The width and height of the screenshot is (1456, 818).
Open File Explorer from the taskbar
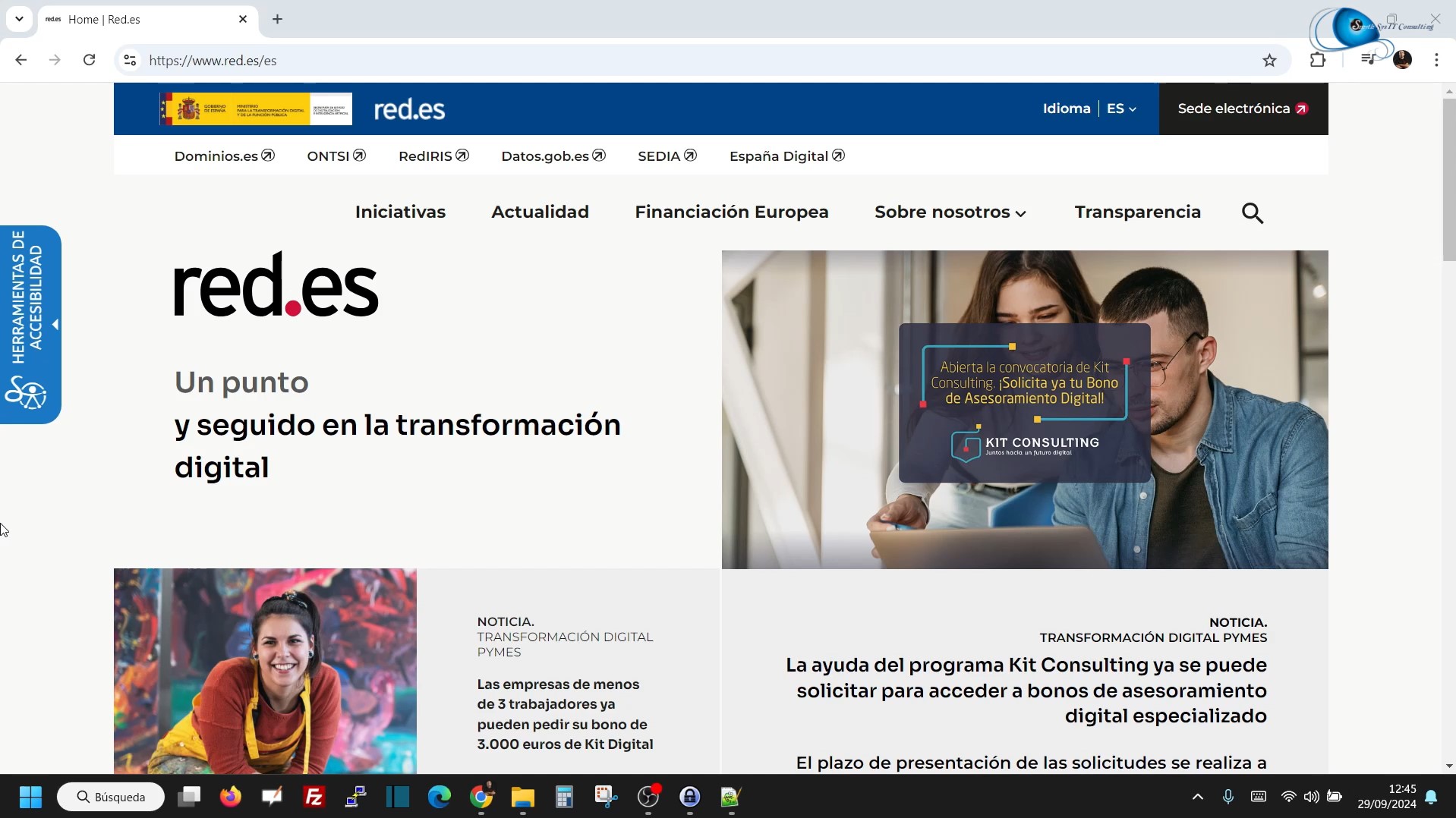[x=522, y=797]
